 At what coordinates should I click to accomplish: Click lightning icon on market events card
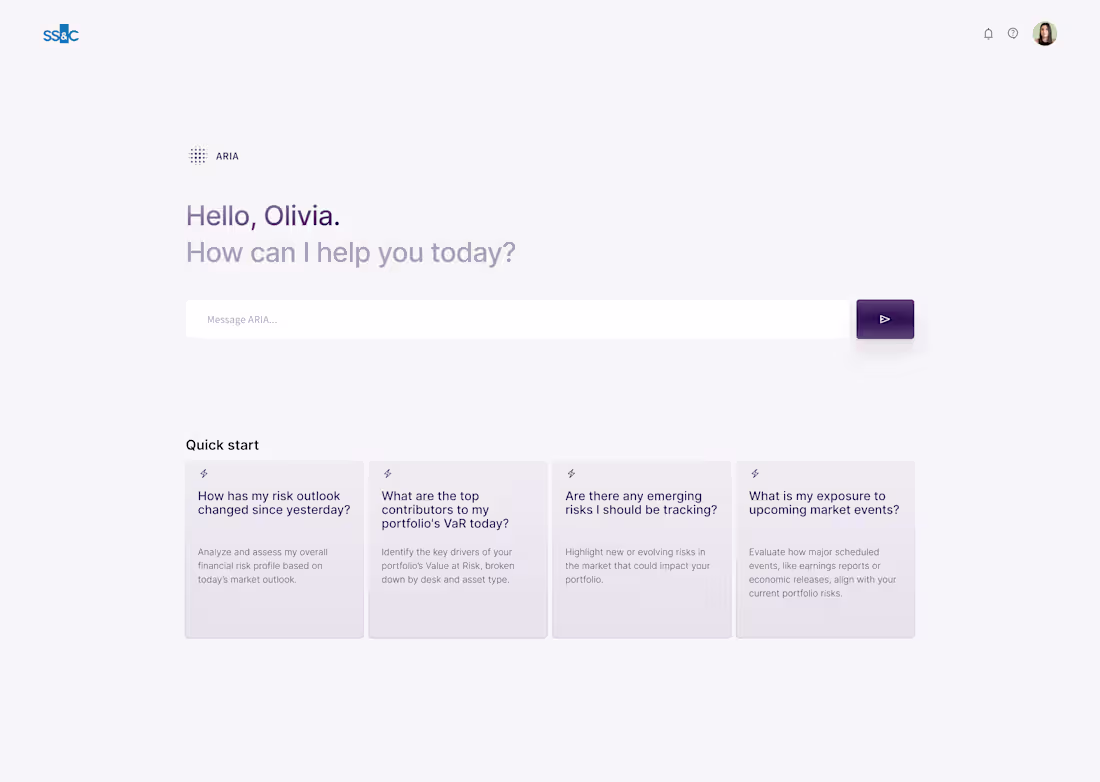pos(755,474)
